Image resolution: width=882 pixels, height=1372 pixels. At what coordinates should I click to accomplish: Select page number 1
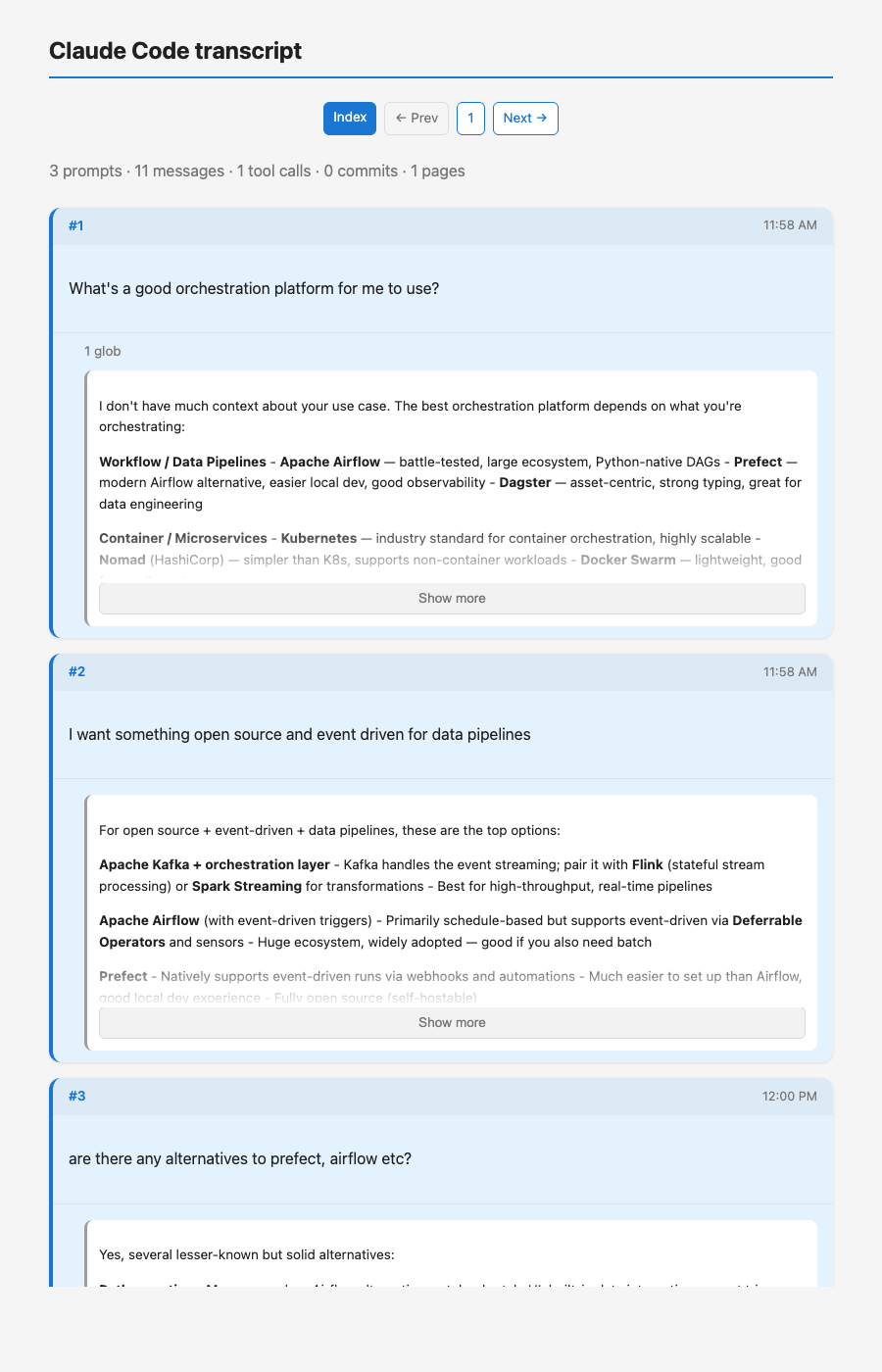470,118
